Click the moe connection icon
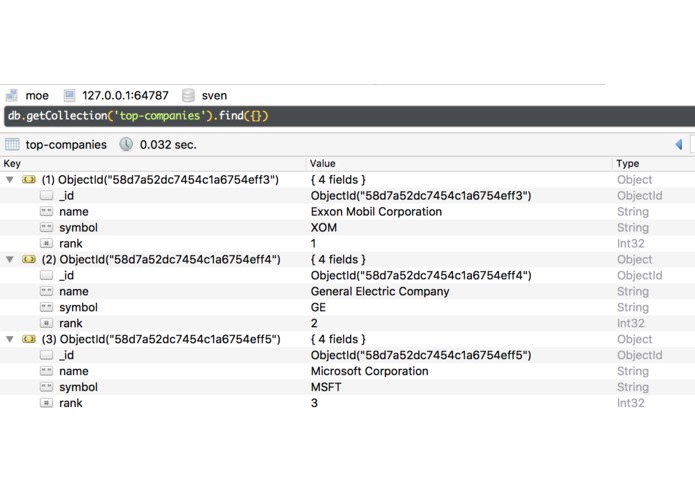 (x=12, y=95)
